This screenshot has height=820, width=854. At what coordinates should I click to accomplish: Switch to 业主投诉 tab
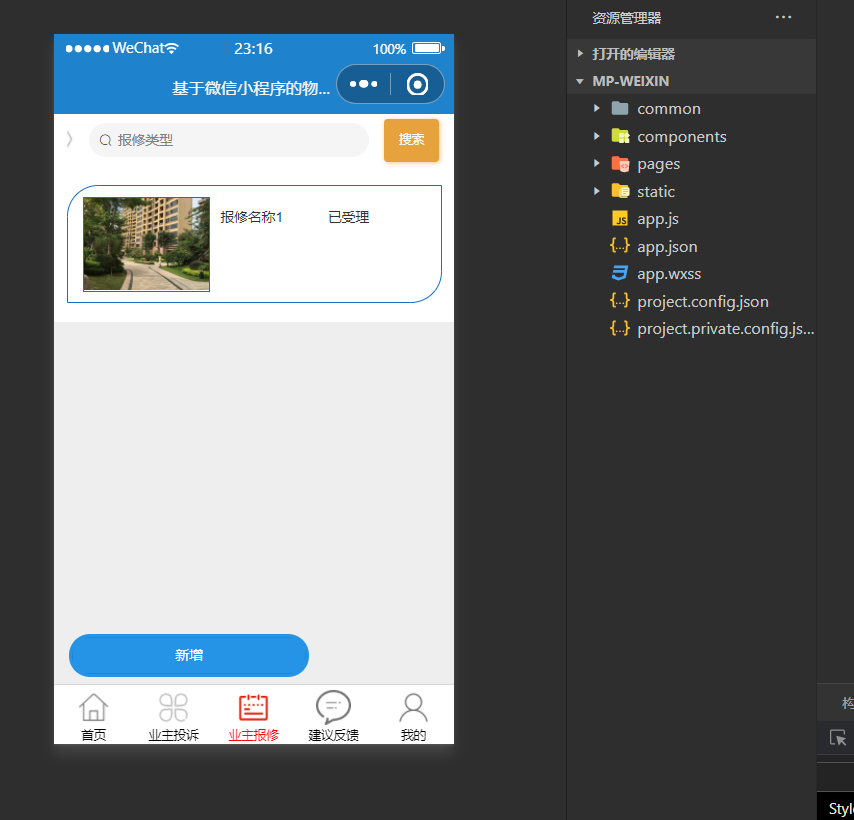[173, 717]
